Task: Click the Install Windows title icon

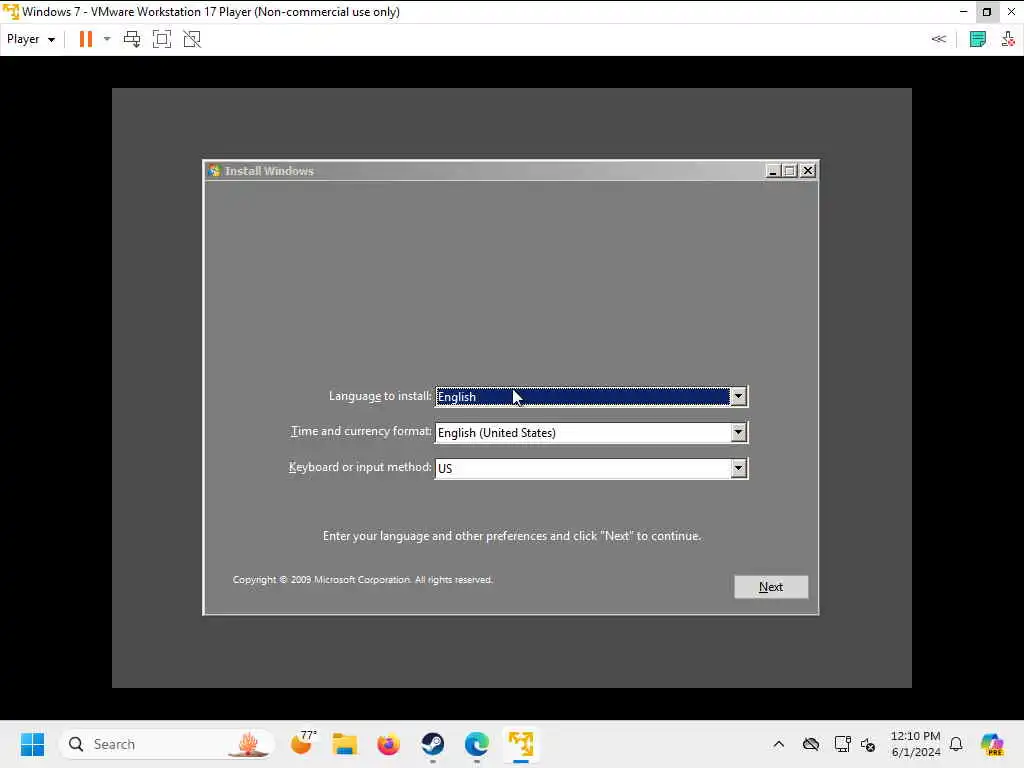Action: [214, 170]
